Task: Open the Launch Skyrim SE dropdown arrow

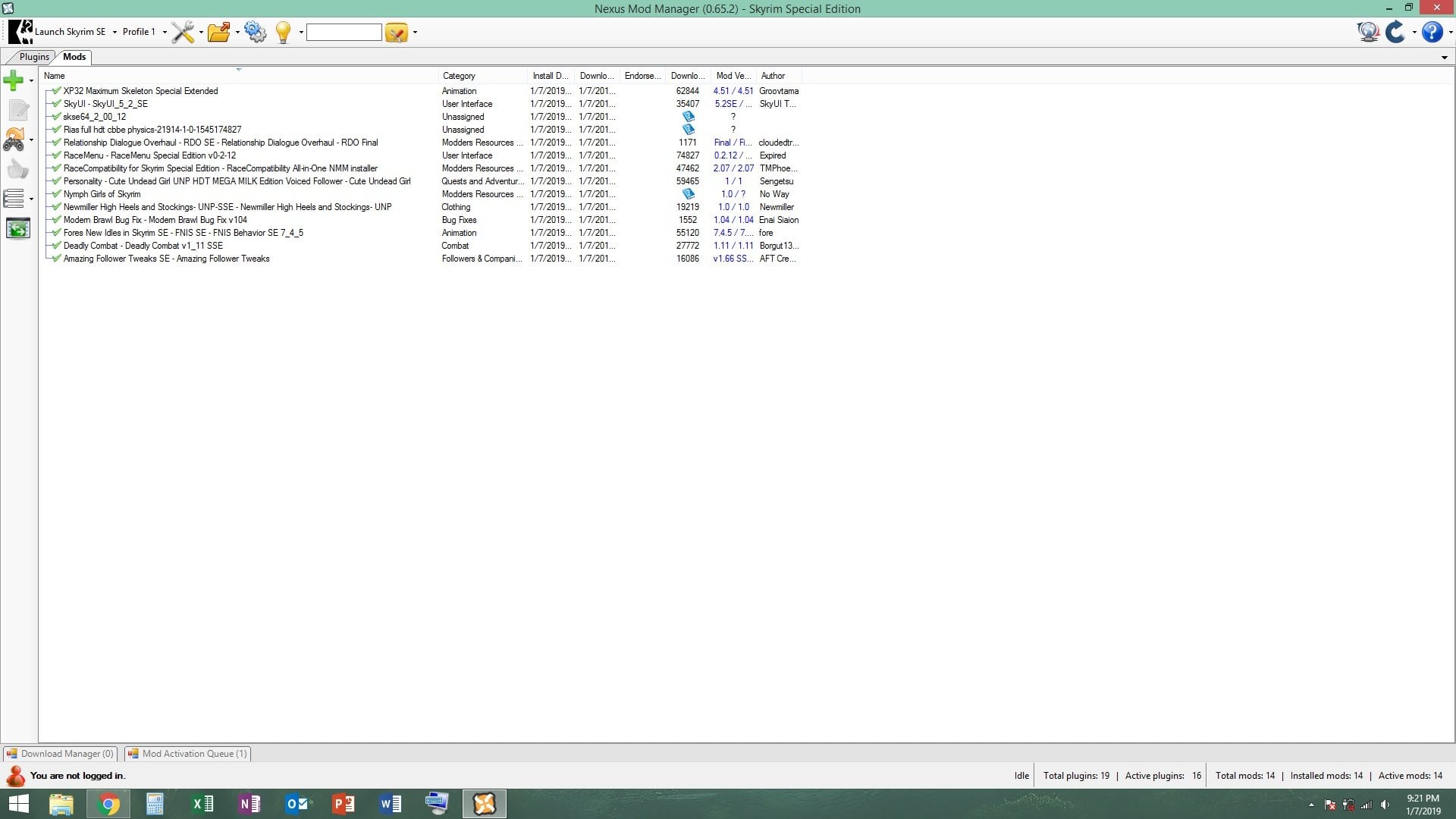Action: [x=115, y=32]
